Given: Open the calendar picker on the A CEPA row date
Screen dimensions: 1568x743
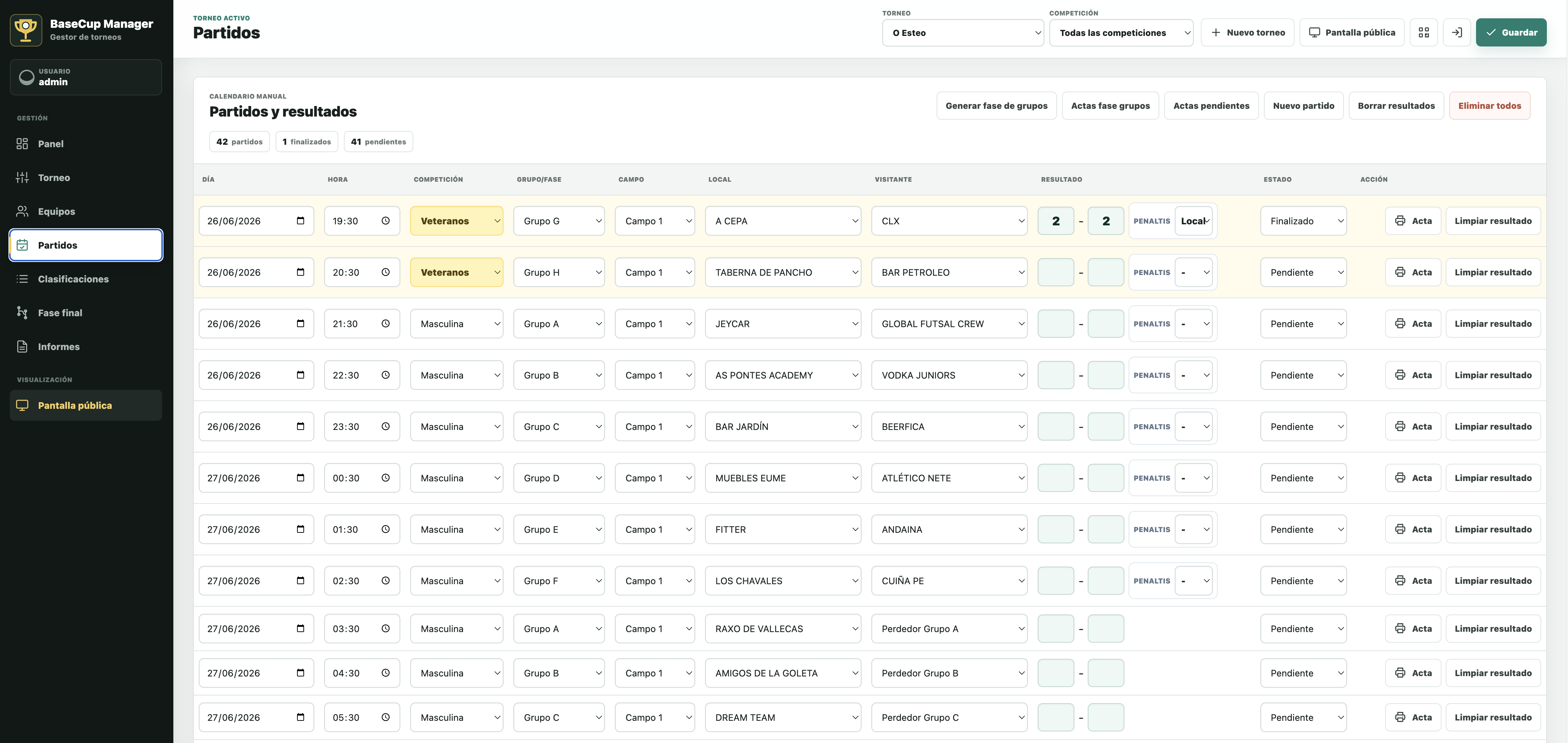Looking at the screenshot, I should tap(300, 221).
